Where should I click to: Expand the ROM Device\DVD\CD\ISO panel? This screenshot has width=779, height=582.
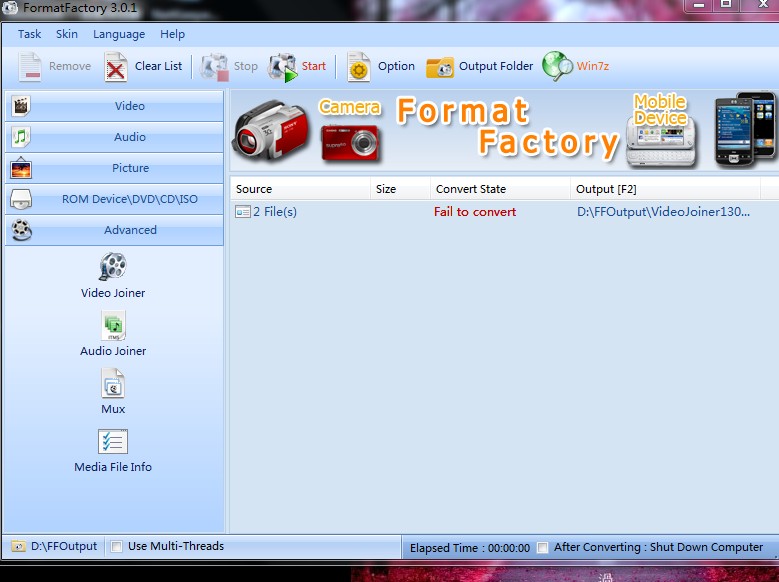pos(114,199)
